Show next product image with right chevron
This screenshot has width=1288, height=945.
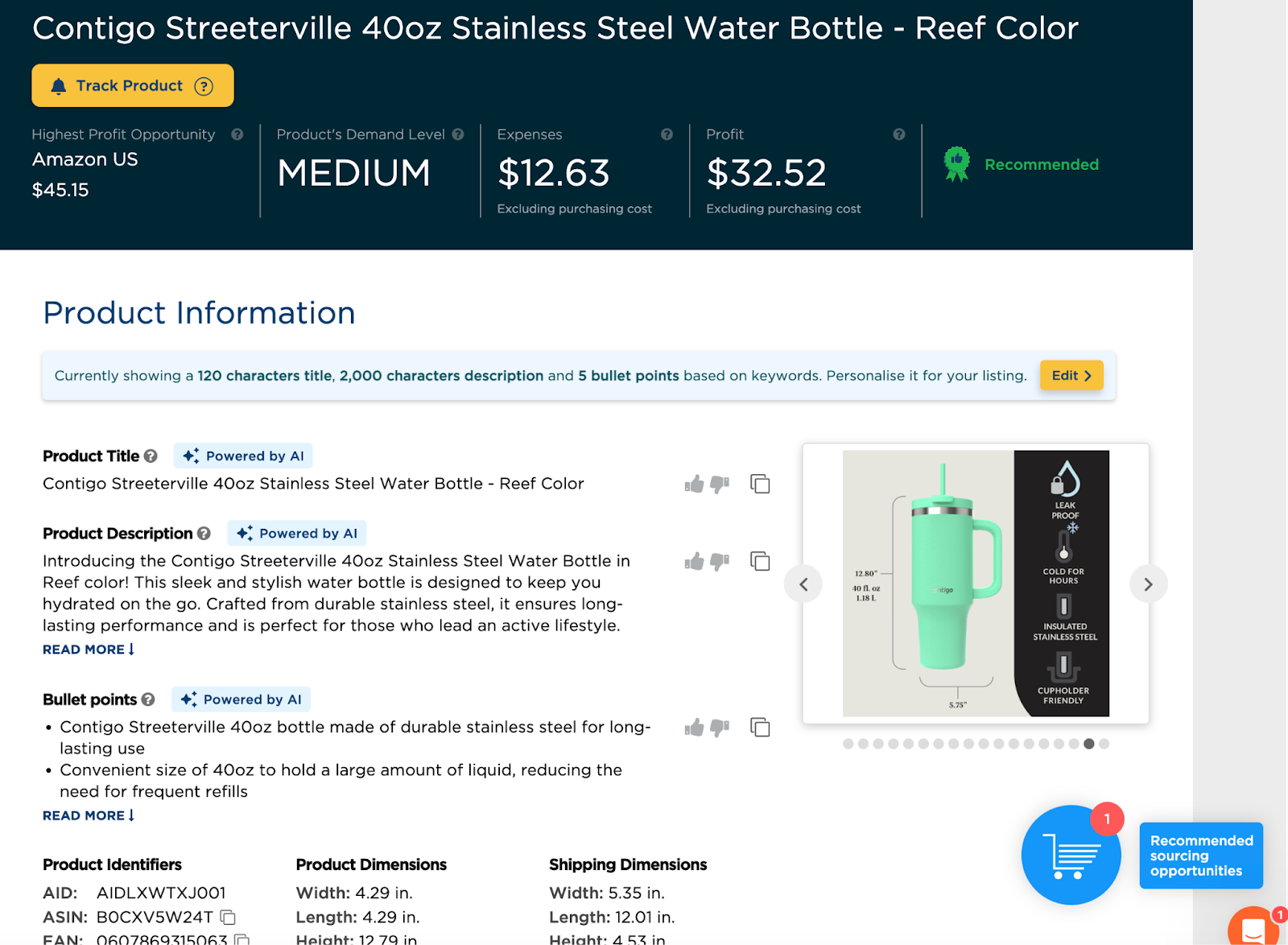click(x=1148, y=584)
